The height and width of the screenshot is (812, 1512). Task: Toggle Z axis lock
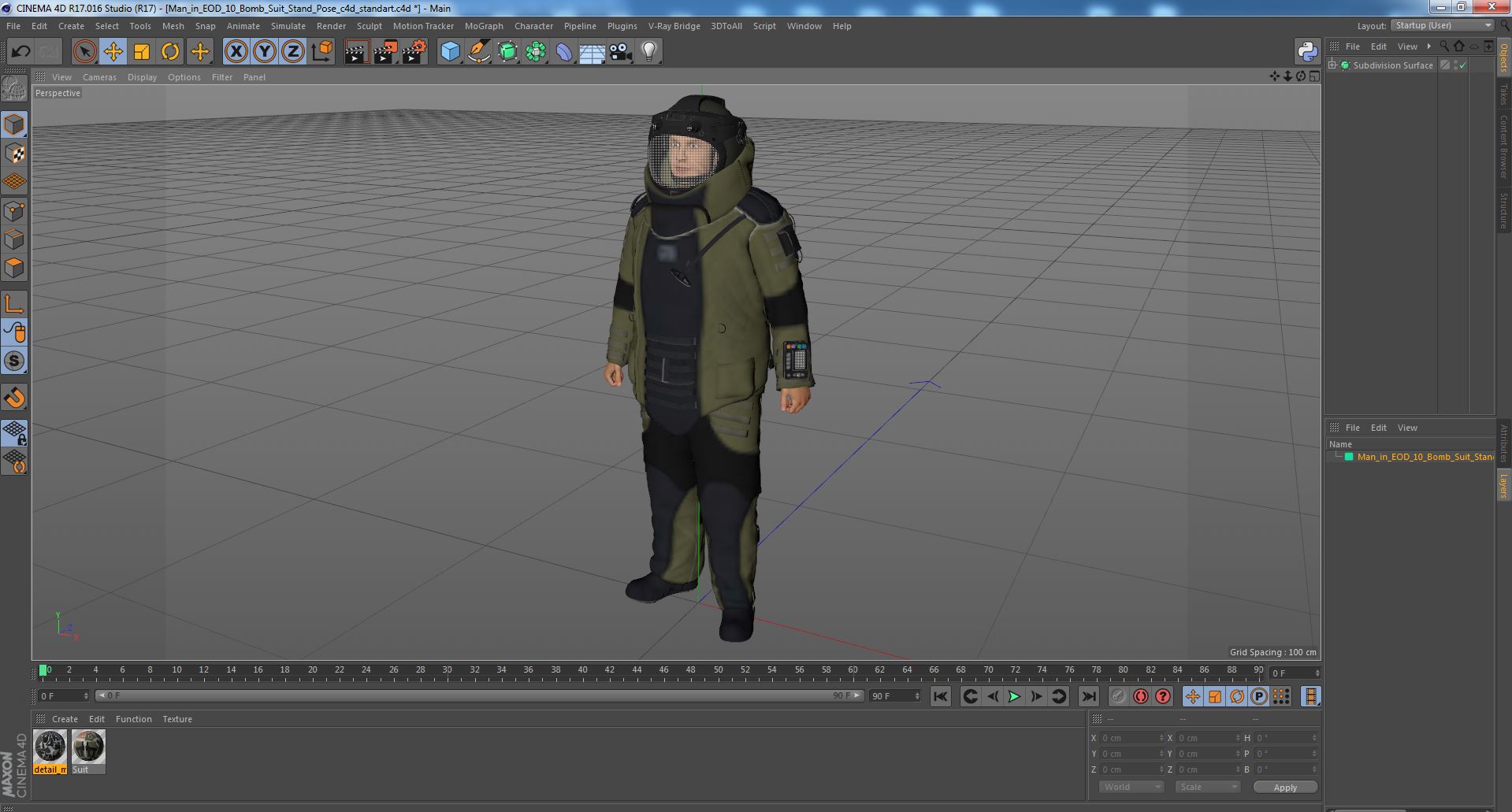(293, 52)
